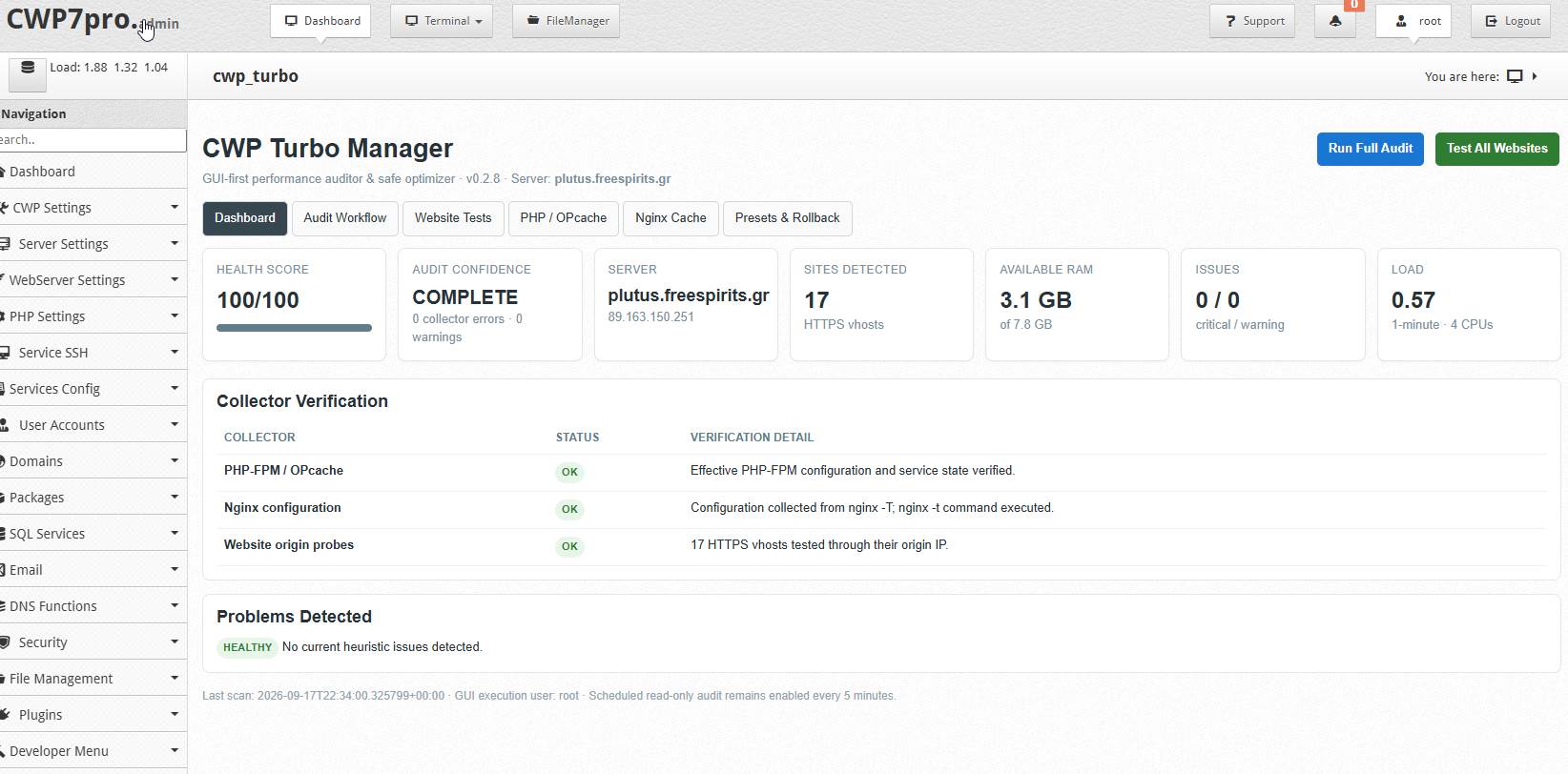Click the CWP7pro logo
This screenshot has width=1568, height=774.
pos(72,20)
